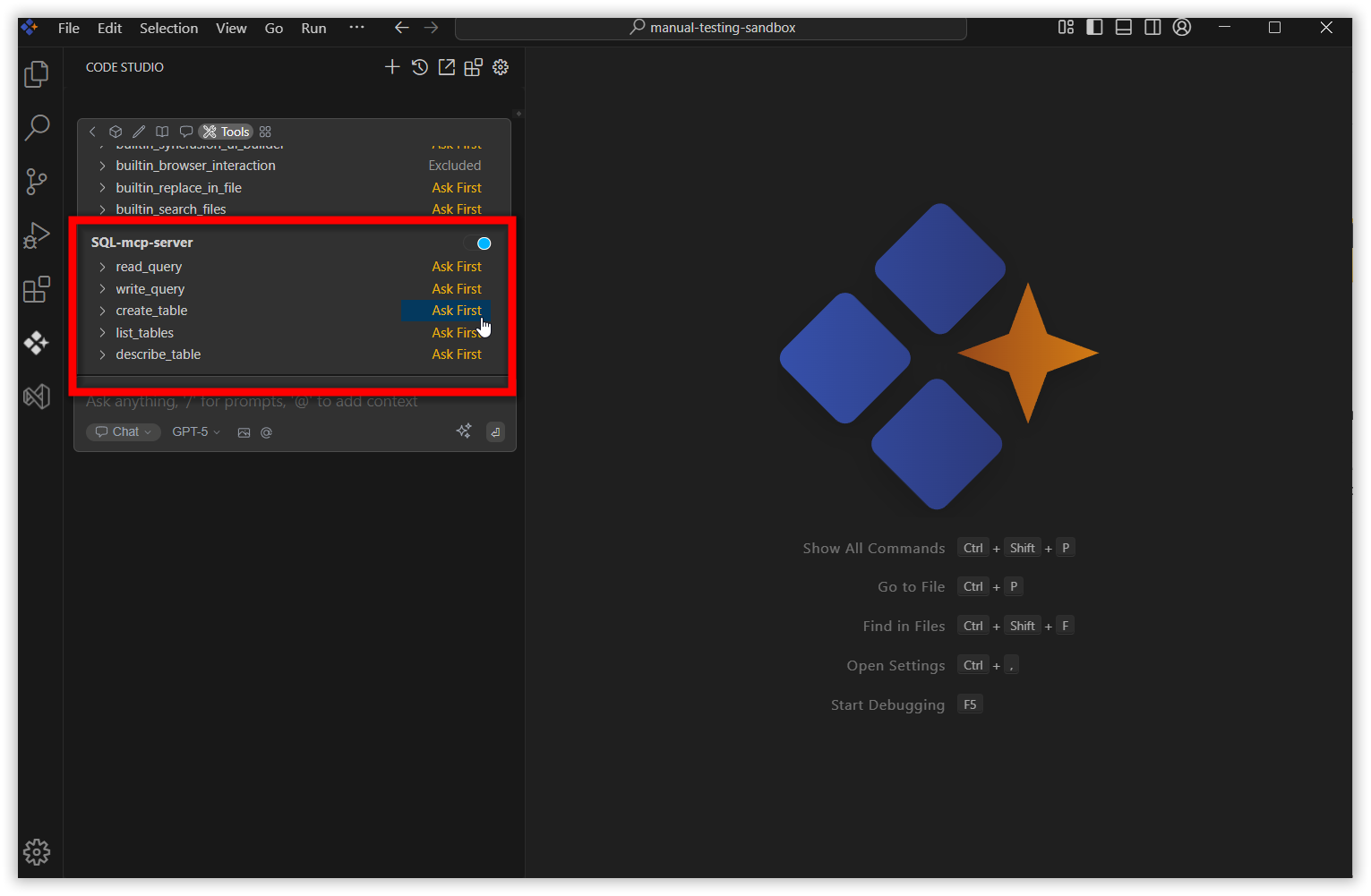Open chat history clock icon
Screen dimensions: 1371x896
419,67
